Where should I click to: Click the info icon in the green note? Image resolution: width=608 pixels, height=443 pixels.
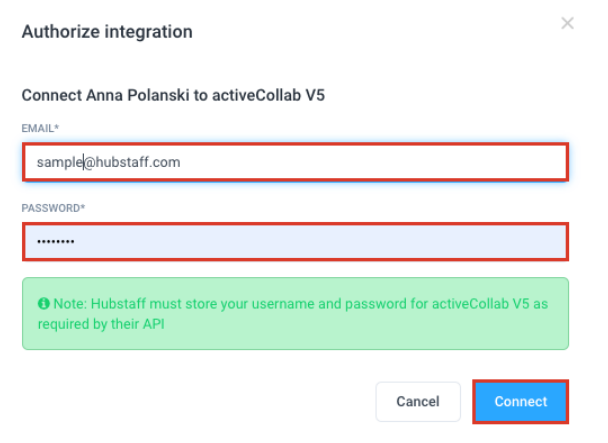tap(44, 304)
